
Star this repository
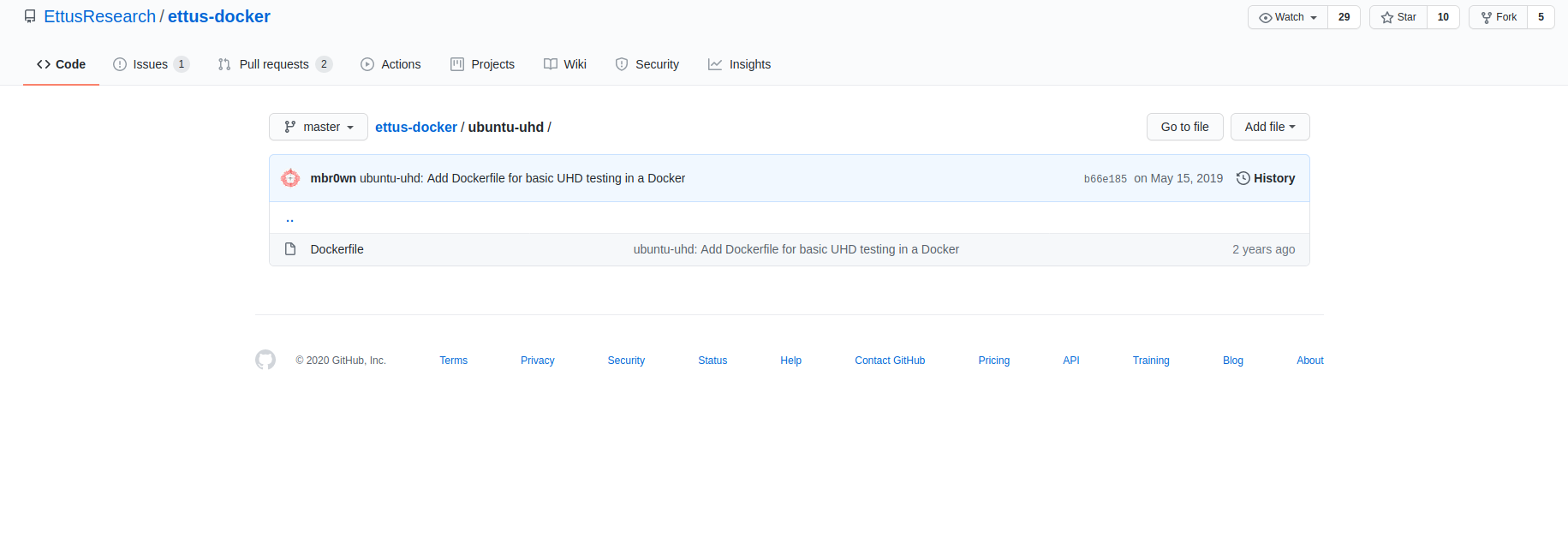(x=1398, y=17)
